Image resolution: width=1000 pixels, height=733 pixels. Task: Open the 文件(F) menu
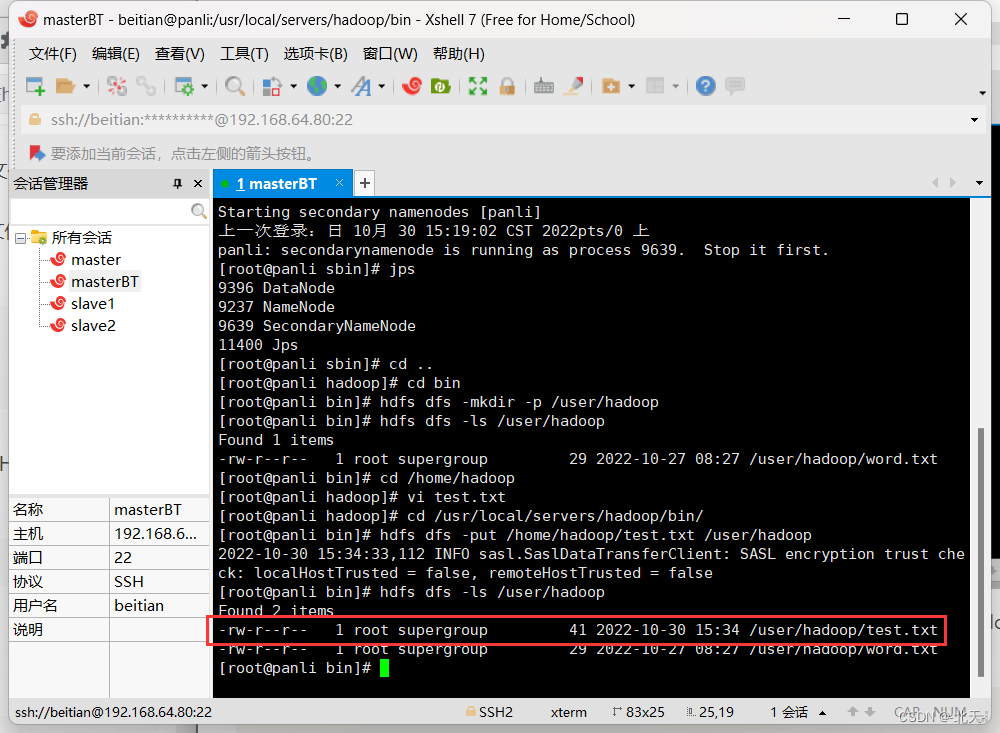[x=52, y=54]
